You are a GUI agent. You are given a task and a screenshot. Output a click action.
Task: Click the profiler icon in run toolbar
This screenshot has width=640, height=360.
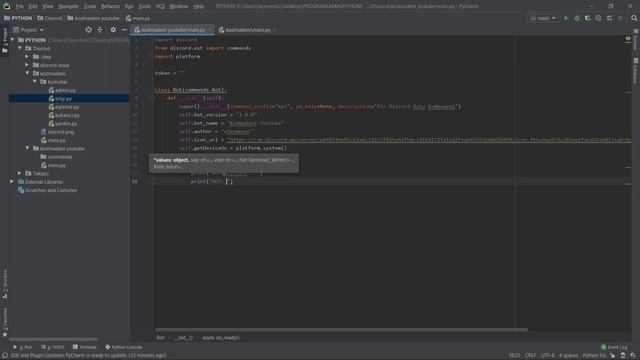(598, 18)
